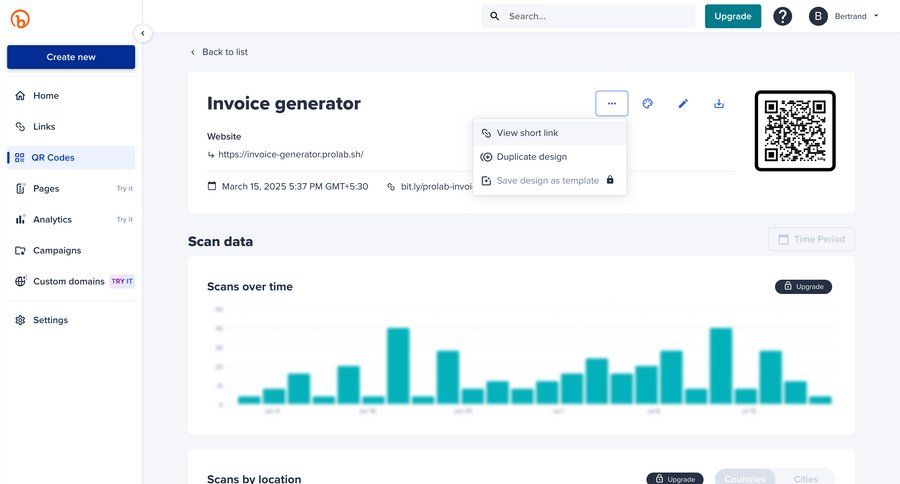Click the Time Period button
This screenshot has height=484, width=900.
click(x=811, y=239)
